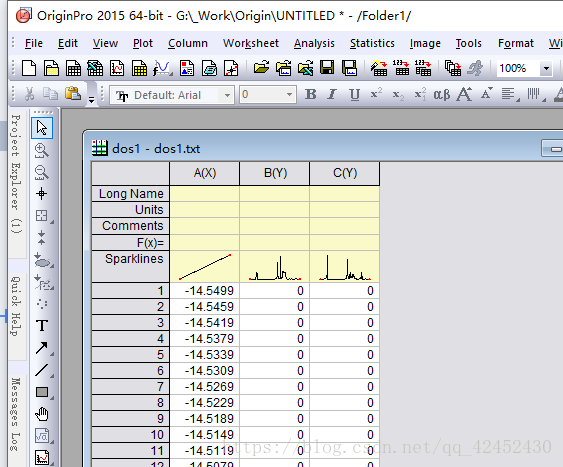Open the Image menu

pos(425,43)
